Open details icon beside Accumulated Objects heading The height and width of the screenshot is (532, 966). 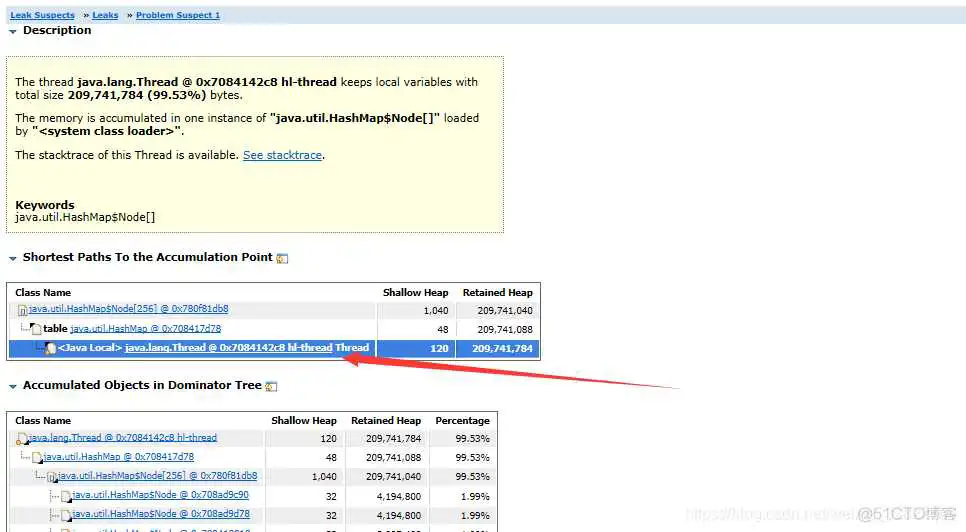click(x=271, y=386)
